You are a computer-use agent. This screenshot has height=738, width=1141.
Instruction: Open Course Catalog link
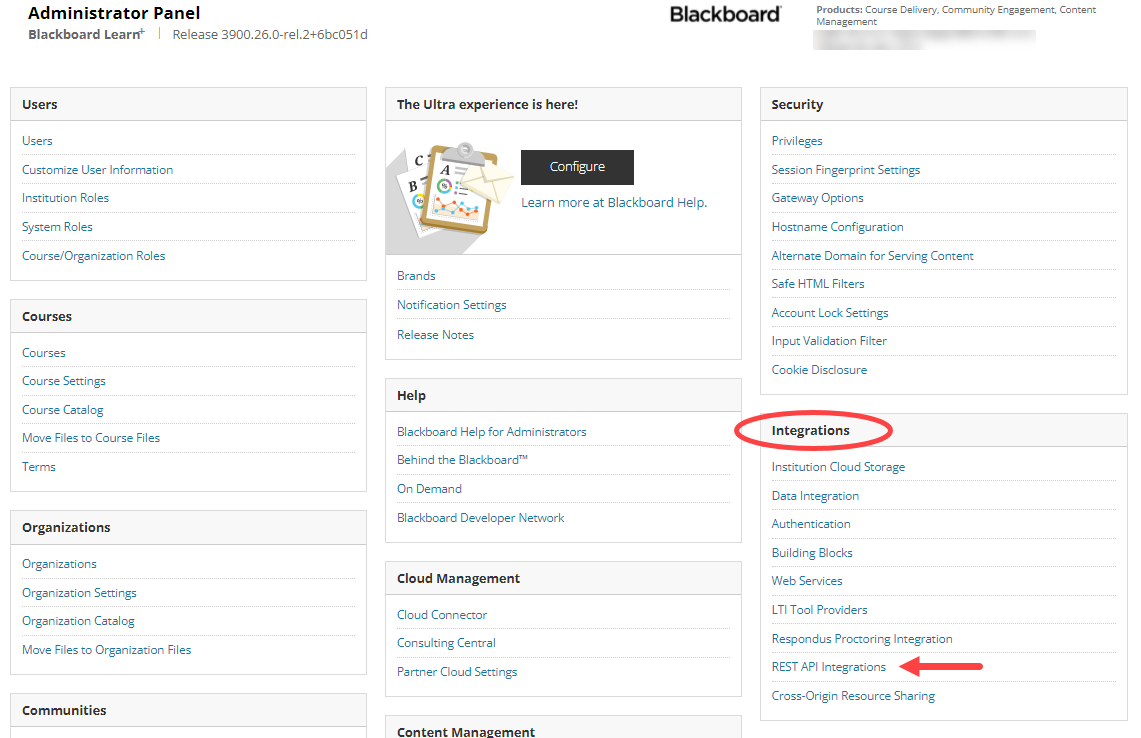(62, 410)
